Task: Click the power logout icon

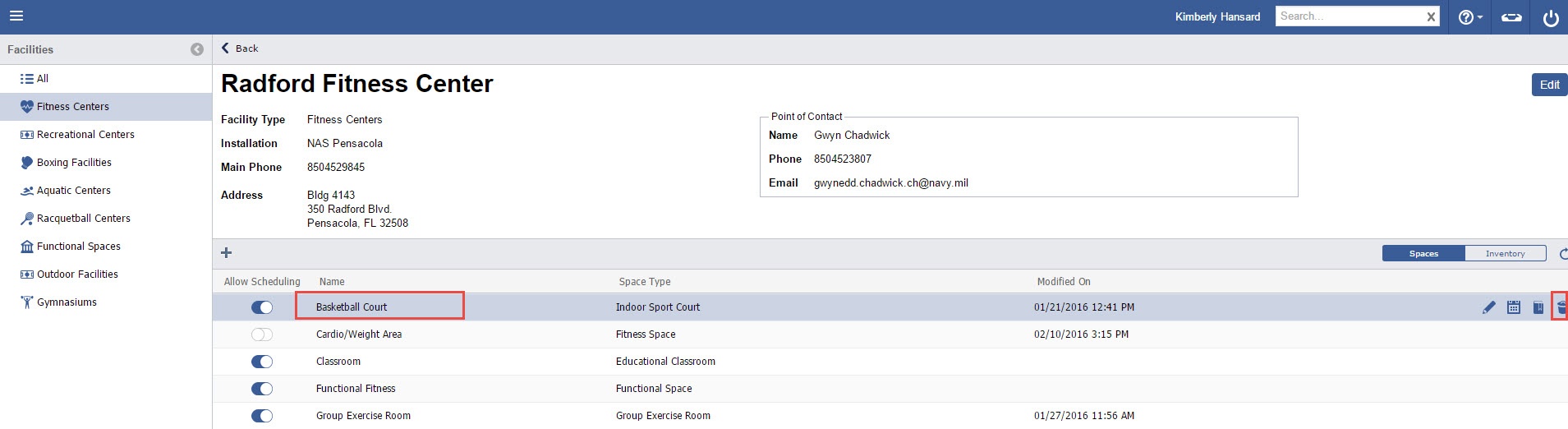Action: coord(1551,17)
